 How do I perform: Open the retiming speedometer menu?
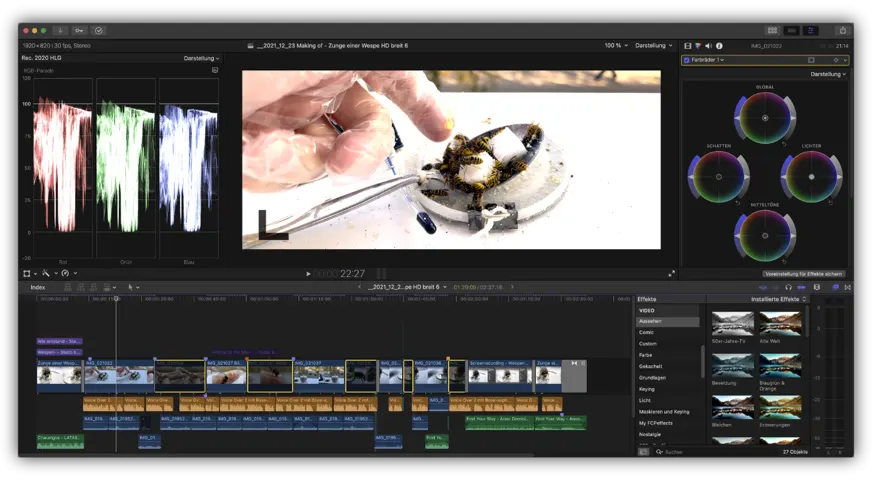pos(69,273)
